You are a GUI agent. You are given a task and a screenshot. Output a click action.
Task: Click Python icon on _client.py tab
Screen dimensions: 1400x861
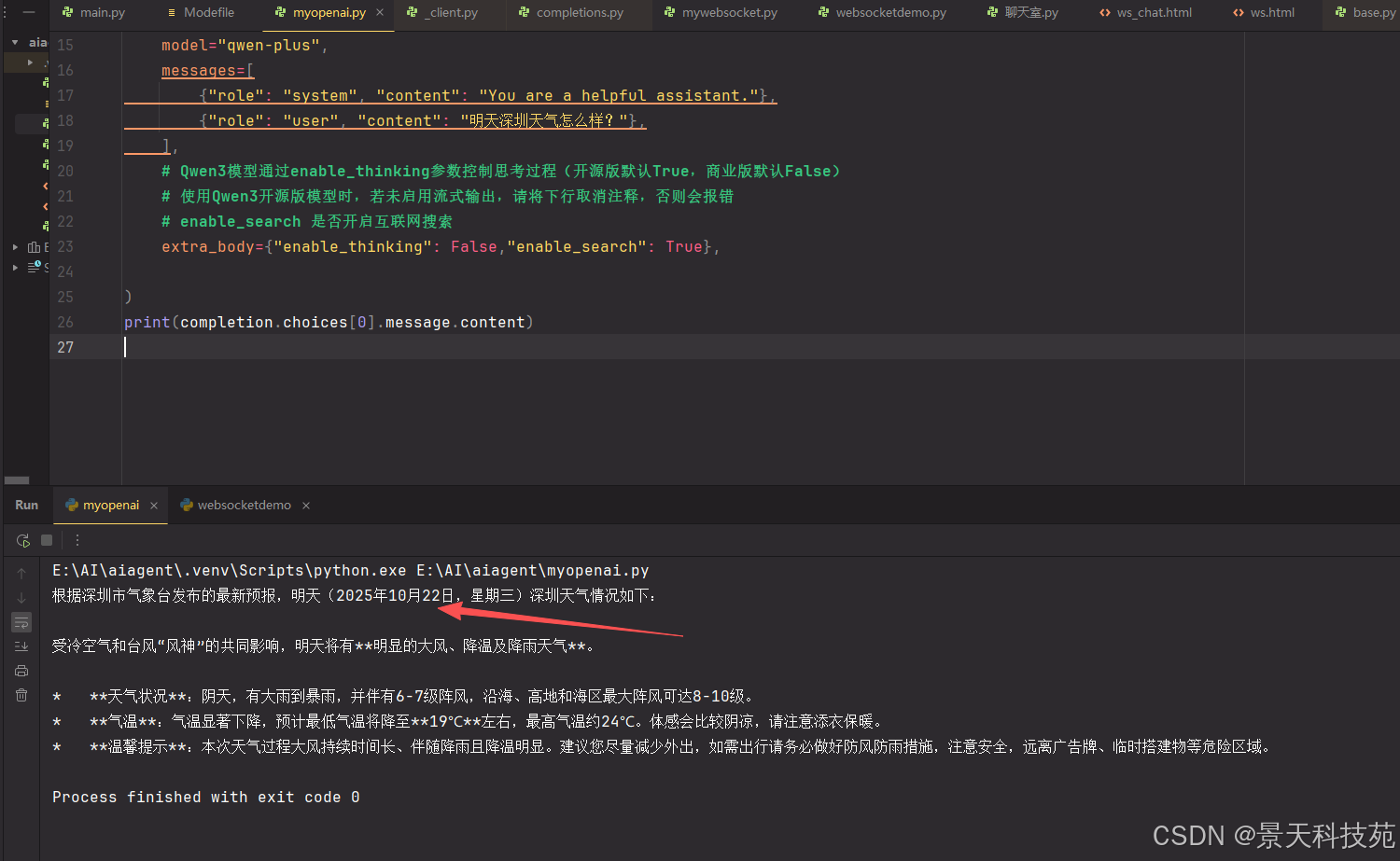(412, 12)
